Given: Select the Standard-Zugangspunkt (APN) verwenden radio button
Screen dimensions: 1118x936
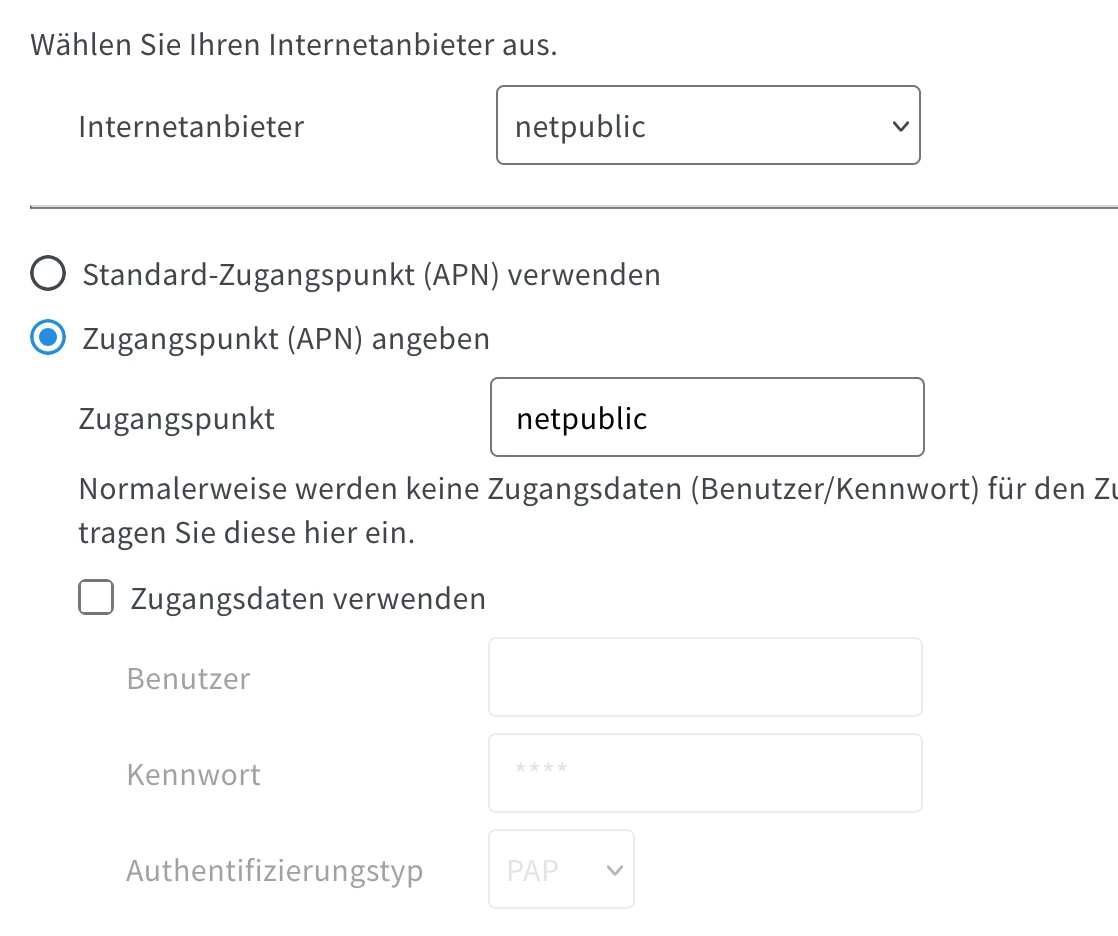Looking at the screenshot, I should pos(48,273).
